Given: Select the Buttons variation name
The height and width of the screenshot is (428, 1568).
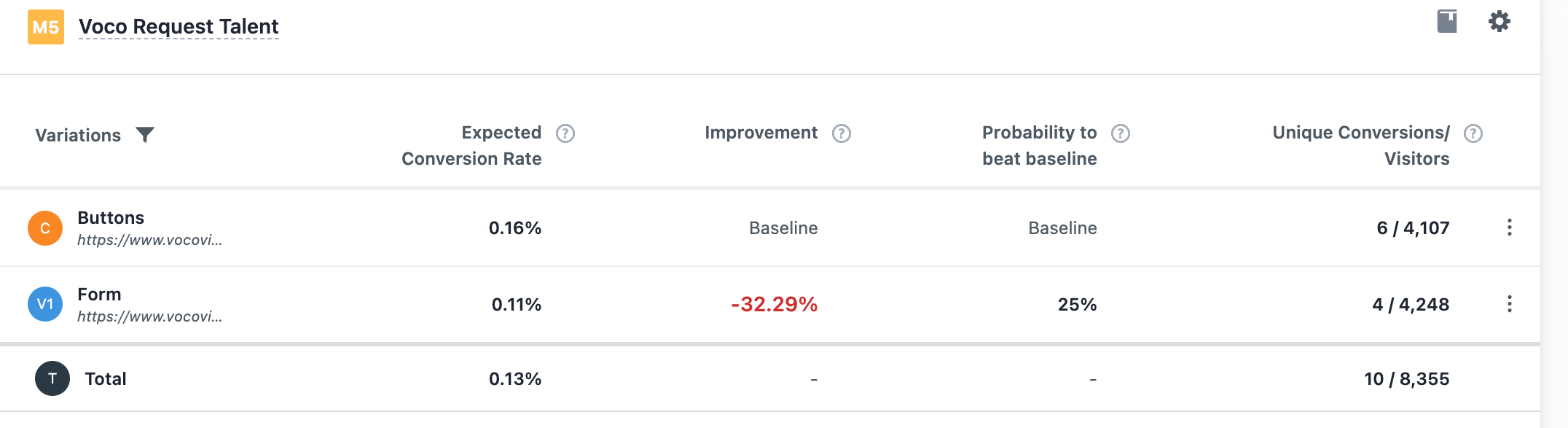Looking at the screenshot, I should pos(111,218).
